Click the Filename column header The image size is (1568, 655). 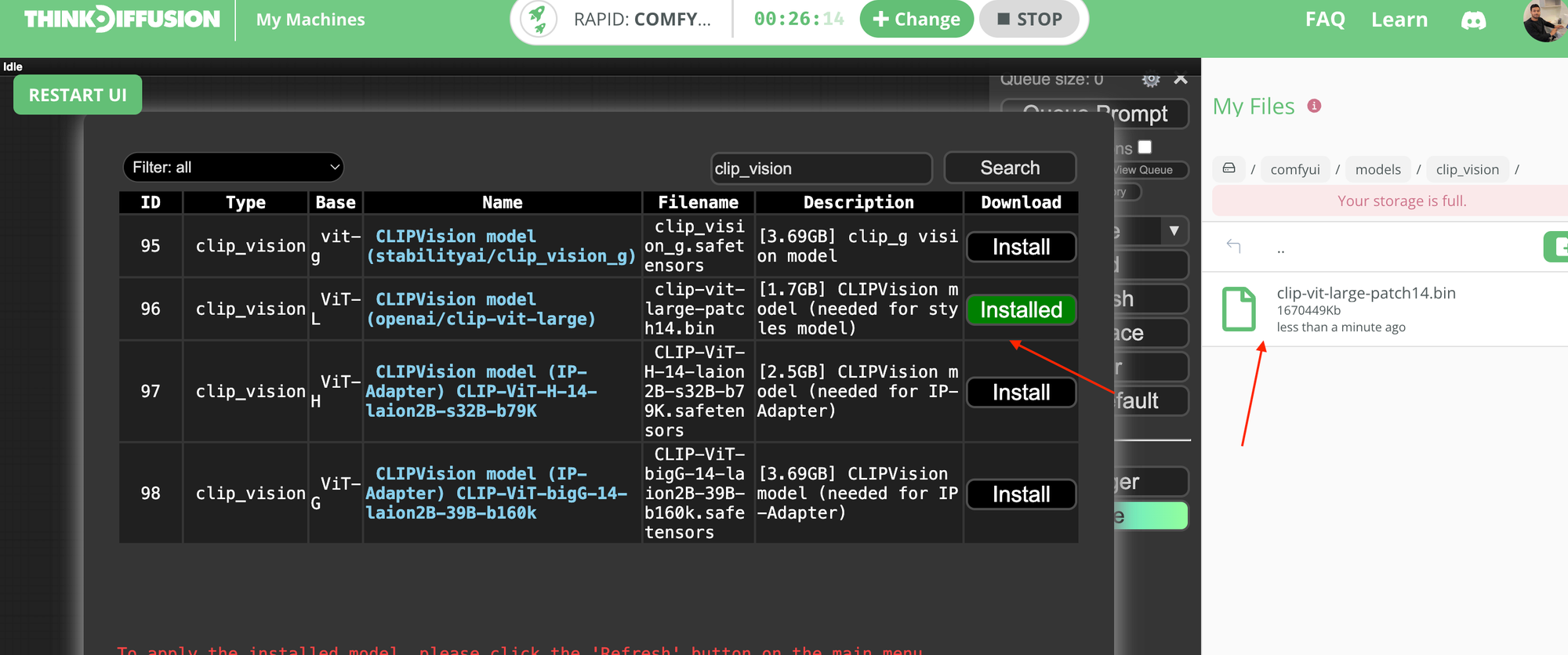698,202
